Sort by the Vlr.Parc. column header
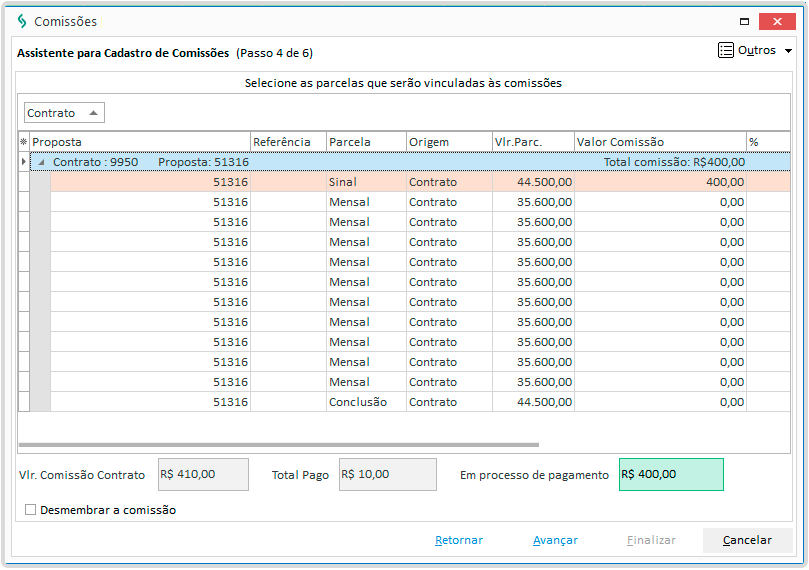The height and width of the screenshot is (570, 809). coord(533,142)
